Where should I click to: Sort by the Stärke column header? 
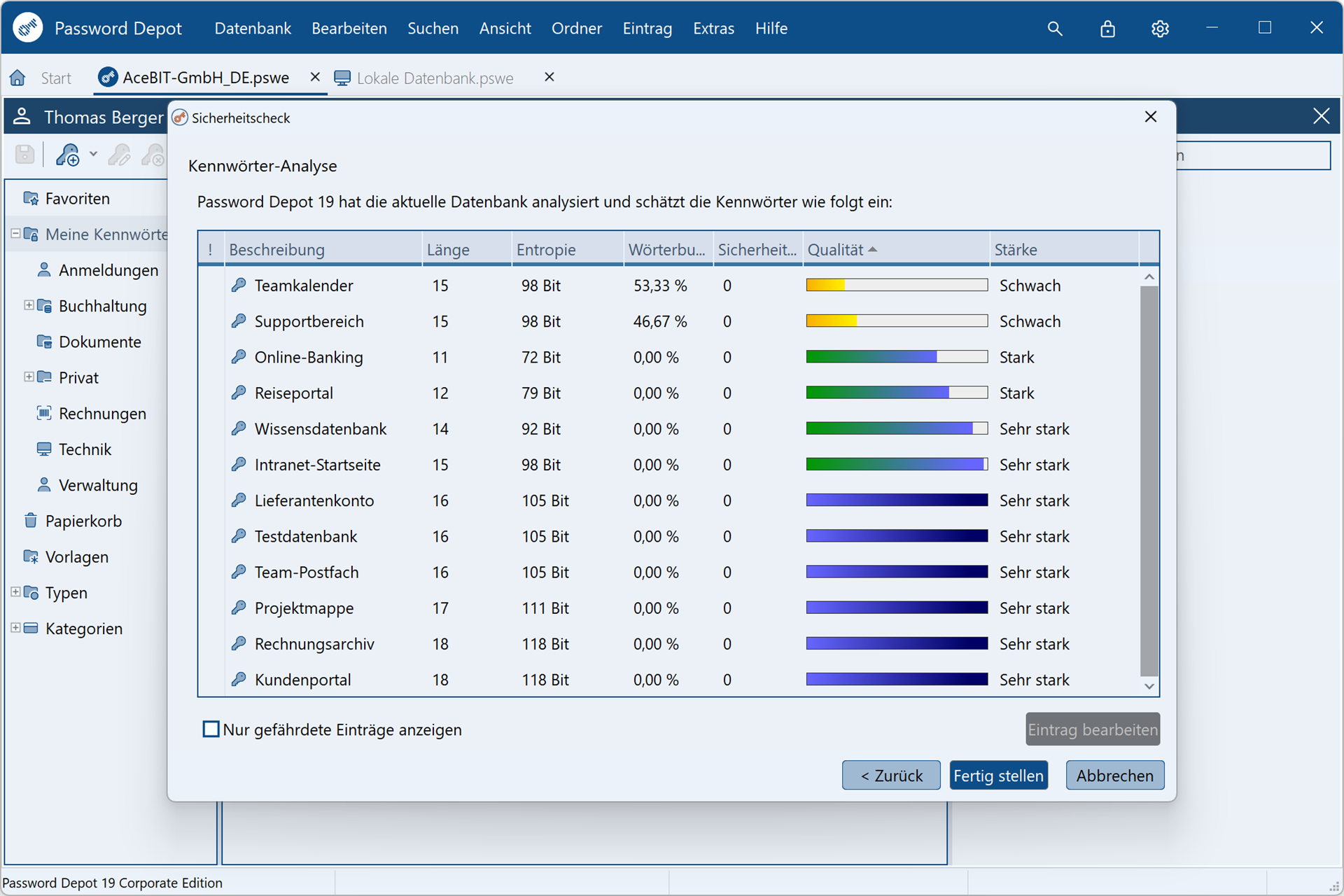pyautogui.click(x=1065, y=249)
